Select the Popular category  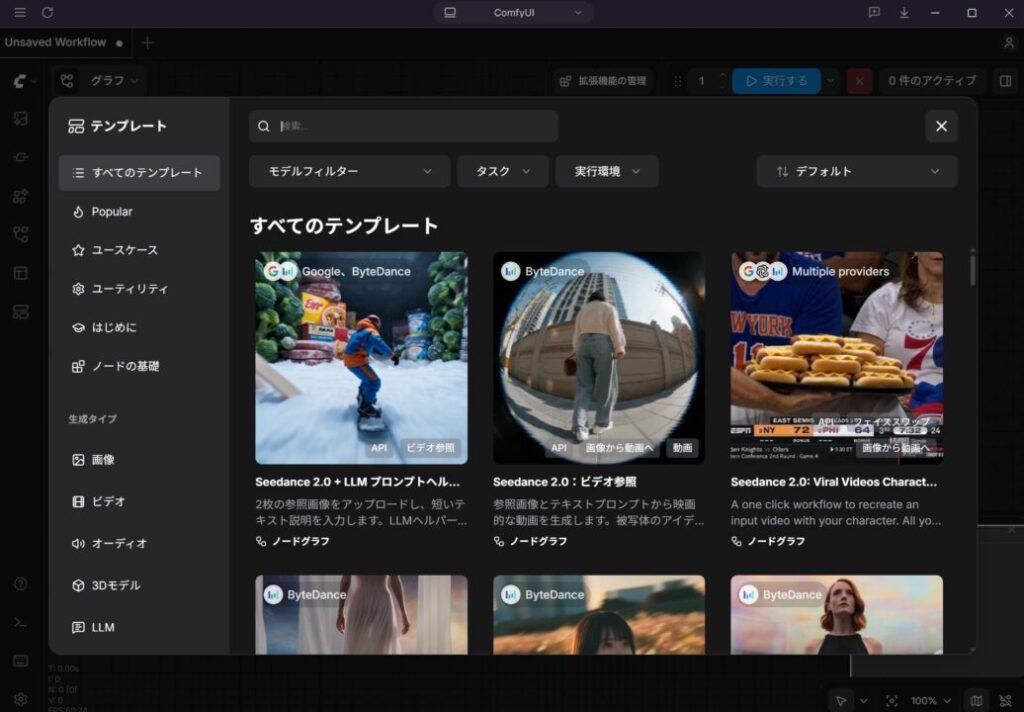[x=139, y=212]
